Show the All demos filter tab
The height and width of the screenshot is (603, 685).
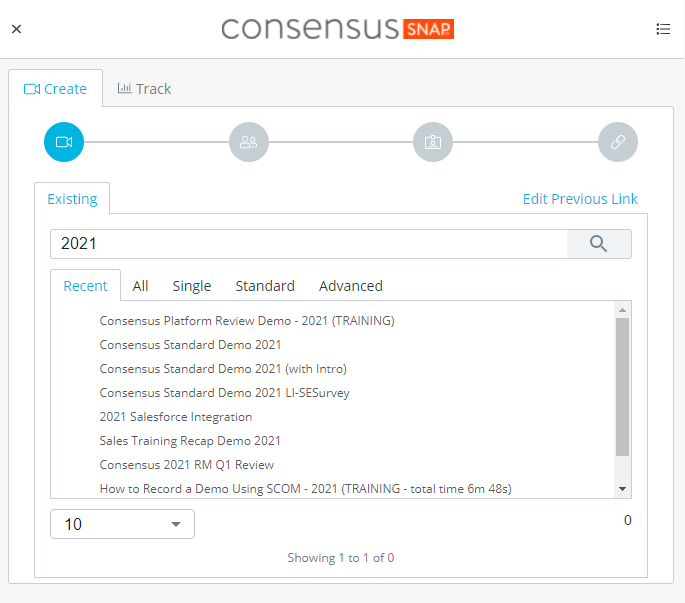click(x=140, y=286)
